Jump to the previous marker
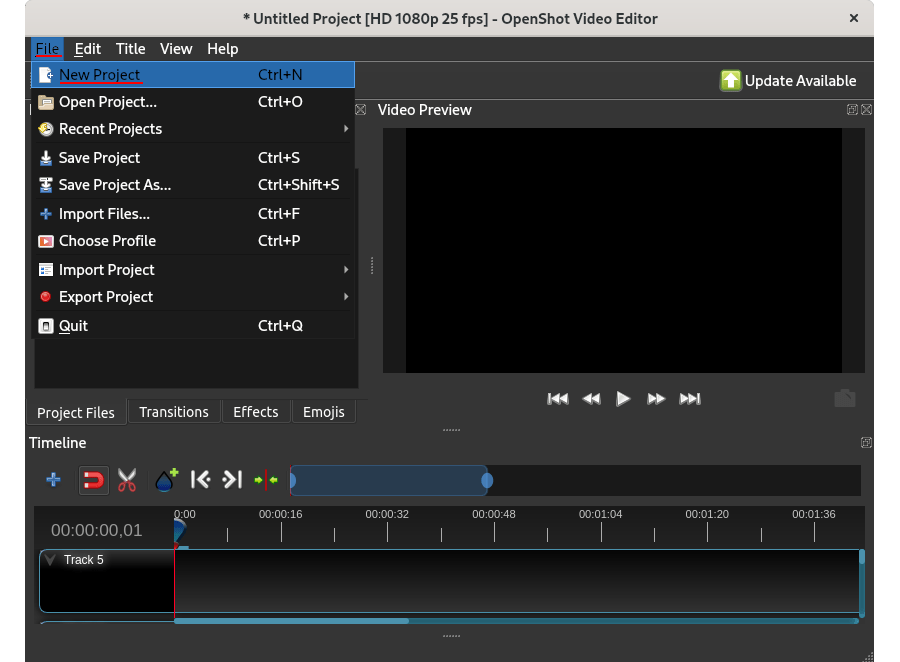Screen dimensions: 900x662 pyautogui.click(x=200, y=480)
